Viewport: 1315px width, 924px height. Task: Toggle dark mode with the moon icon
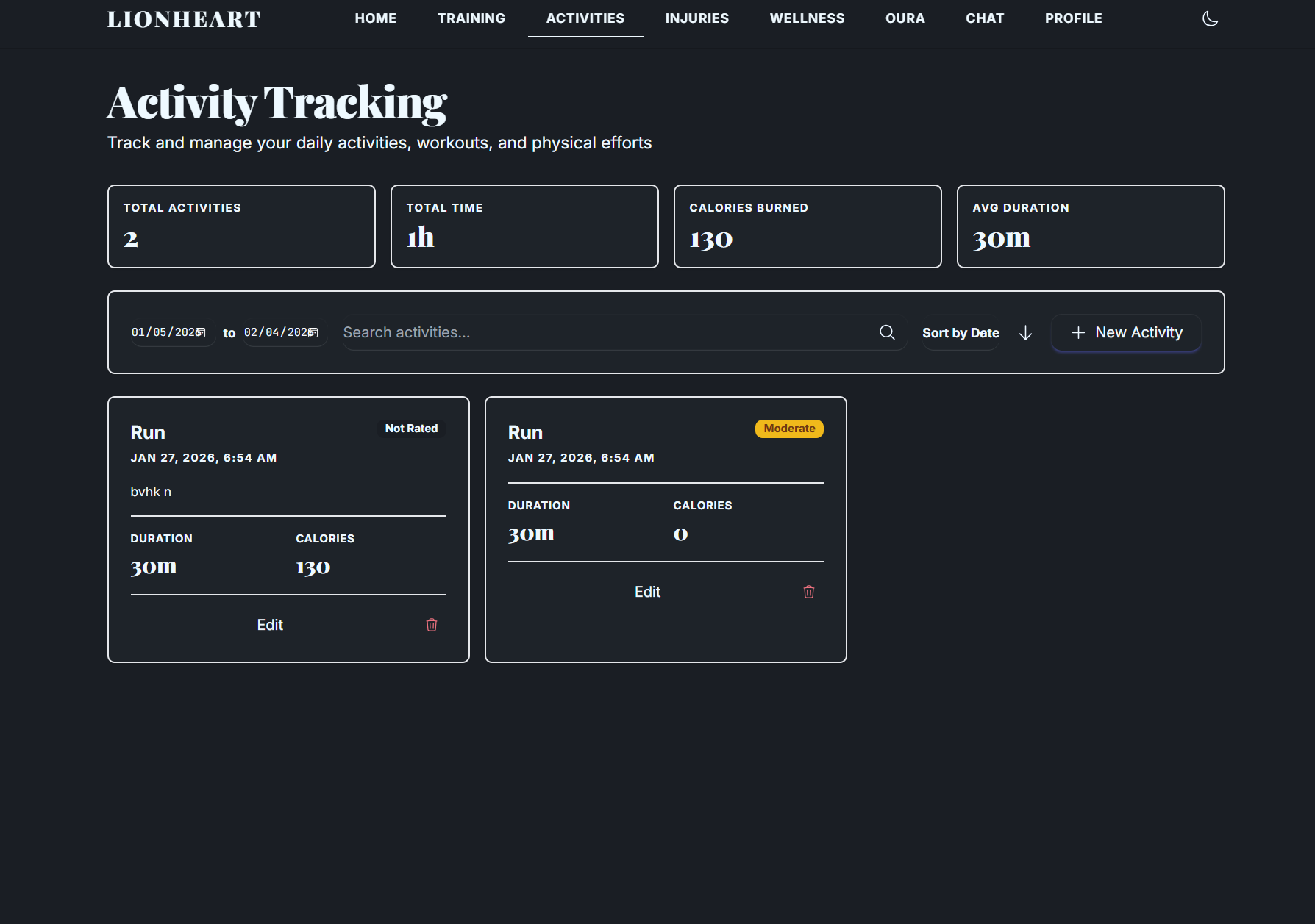pos(1210,18)
